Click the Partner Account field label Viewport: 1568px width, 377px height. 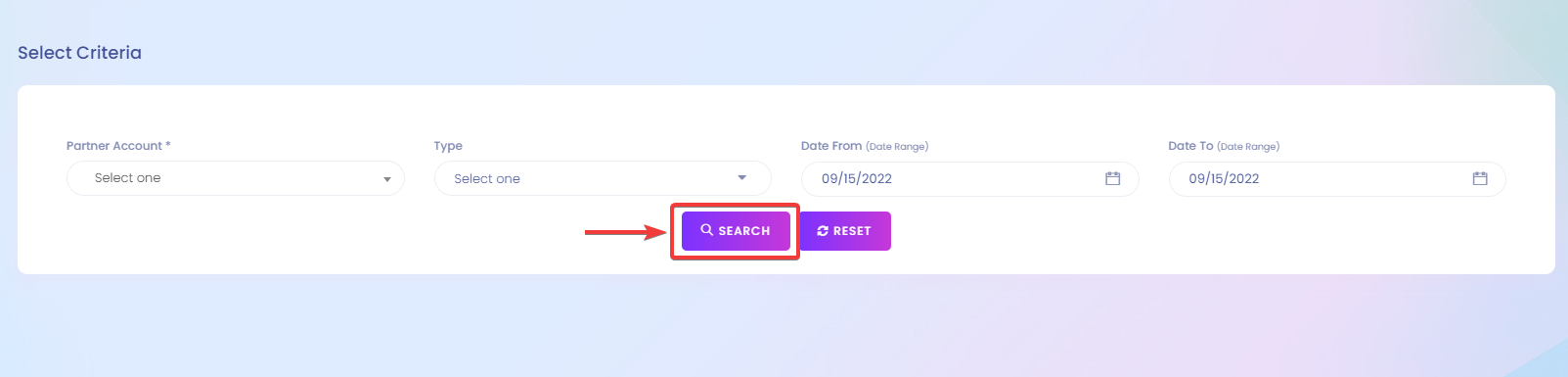click(x=114, y=146)
